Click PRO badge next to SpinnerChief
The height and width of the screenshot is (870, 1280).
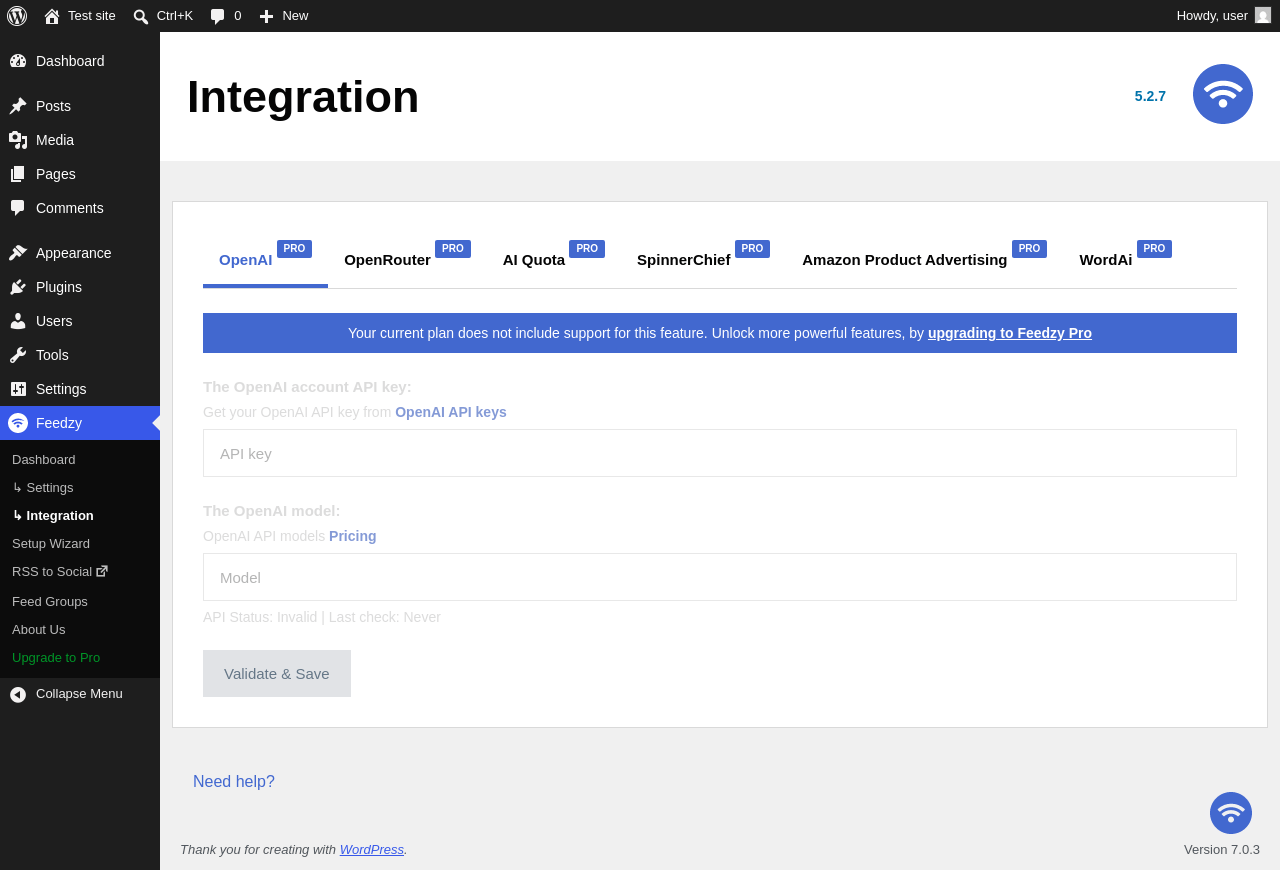(752, 249)
